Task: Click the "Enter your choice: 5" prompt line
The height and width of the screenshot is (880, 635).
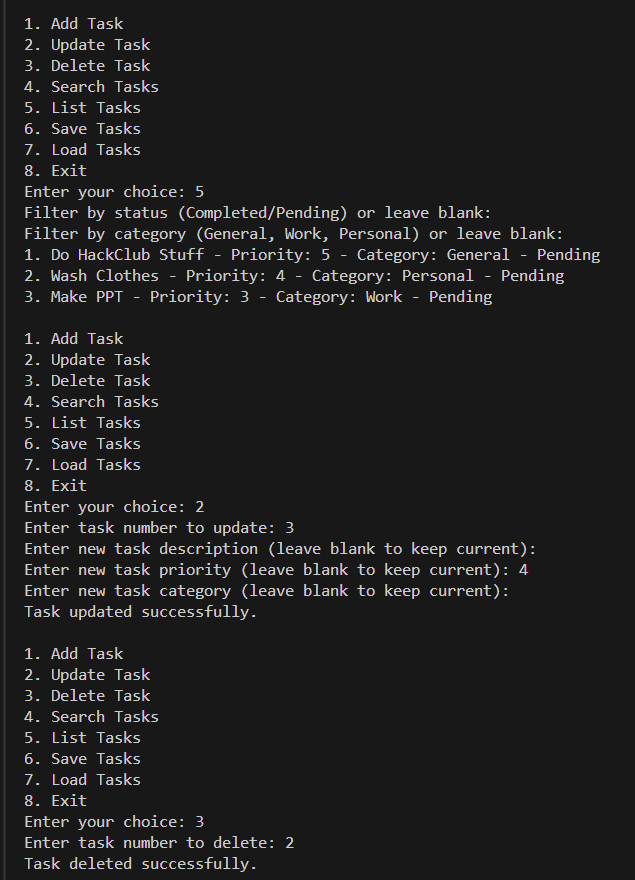Action: 114,192
